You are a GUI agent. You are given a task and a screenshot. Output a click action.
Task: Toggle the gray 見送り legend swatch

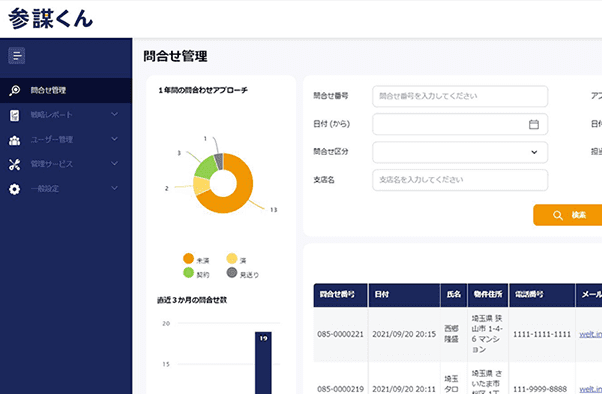(x=232, y=273)
